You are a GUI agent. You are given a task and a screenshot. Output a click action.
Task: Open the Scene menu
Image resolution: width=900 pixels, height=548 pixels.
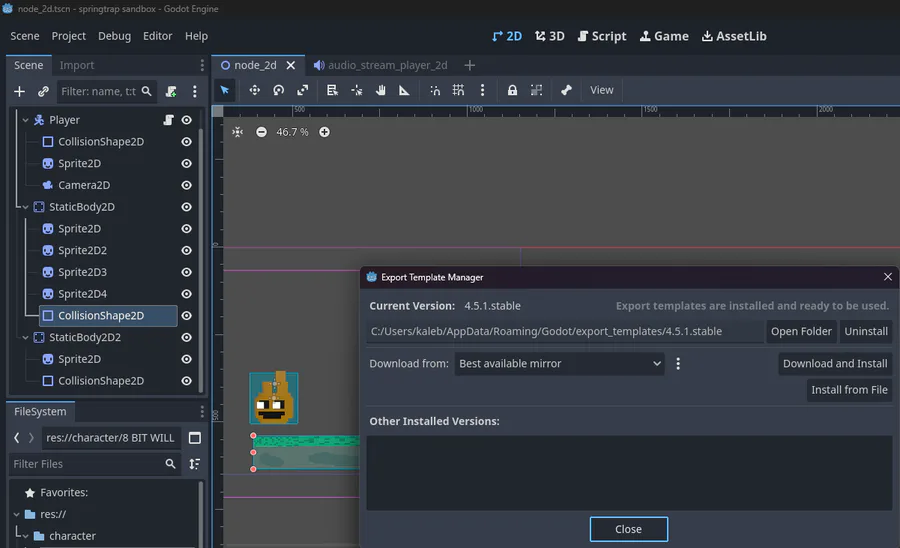coord(25,36)
